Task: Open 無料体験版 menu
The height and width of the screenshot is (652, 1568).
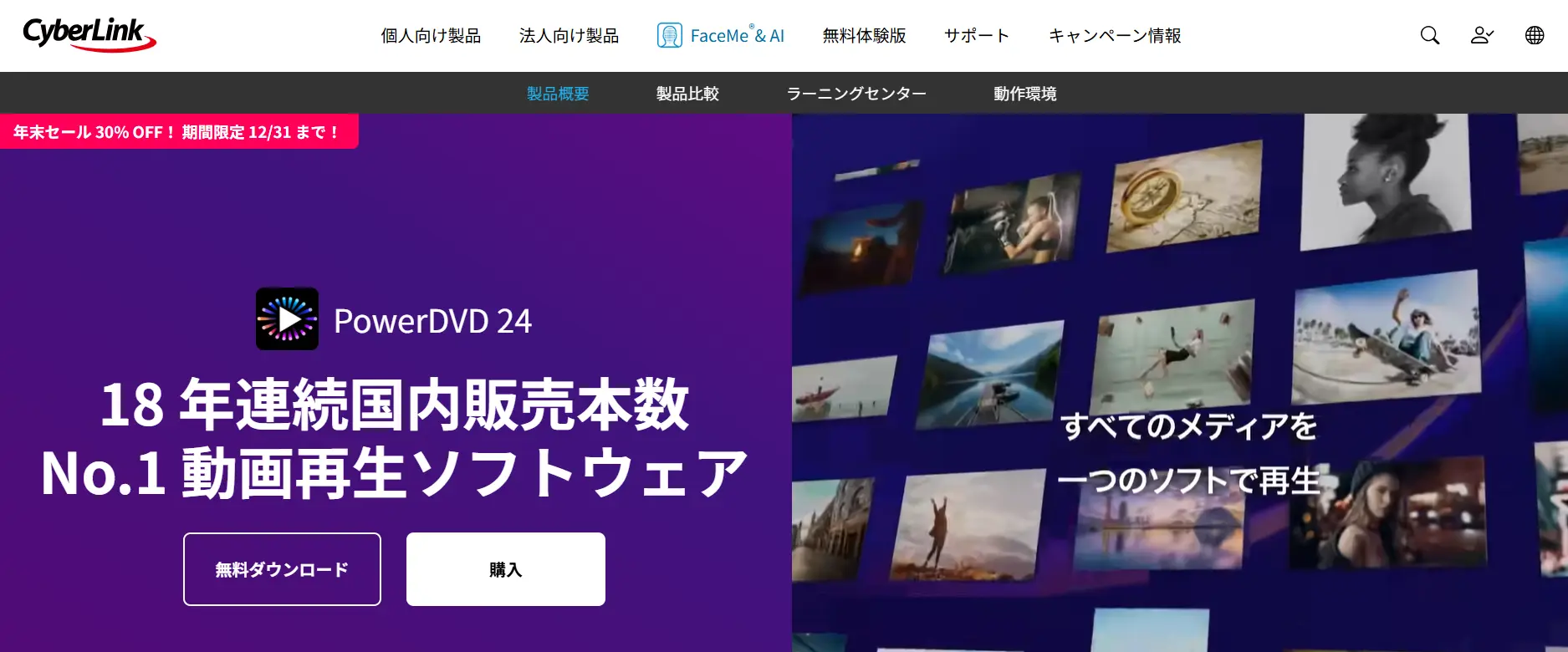Action: click(864, 36)
